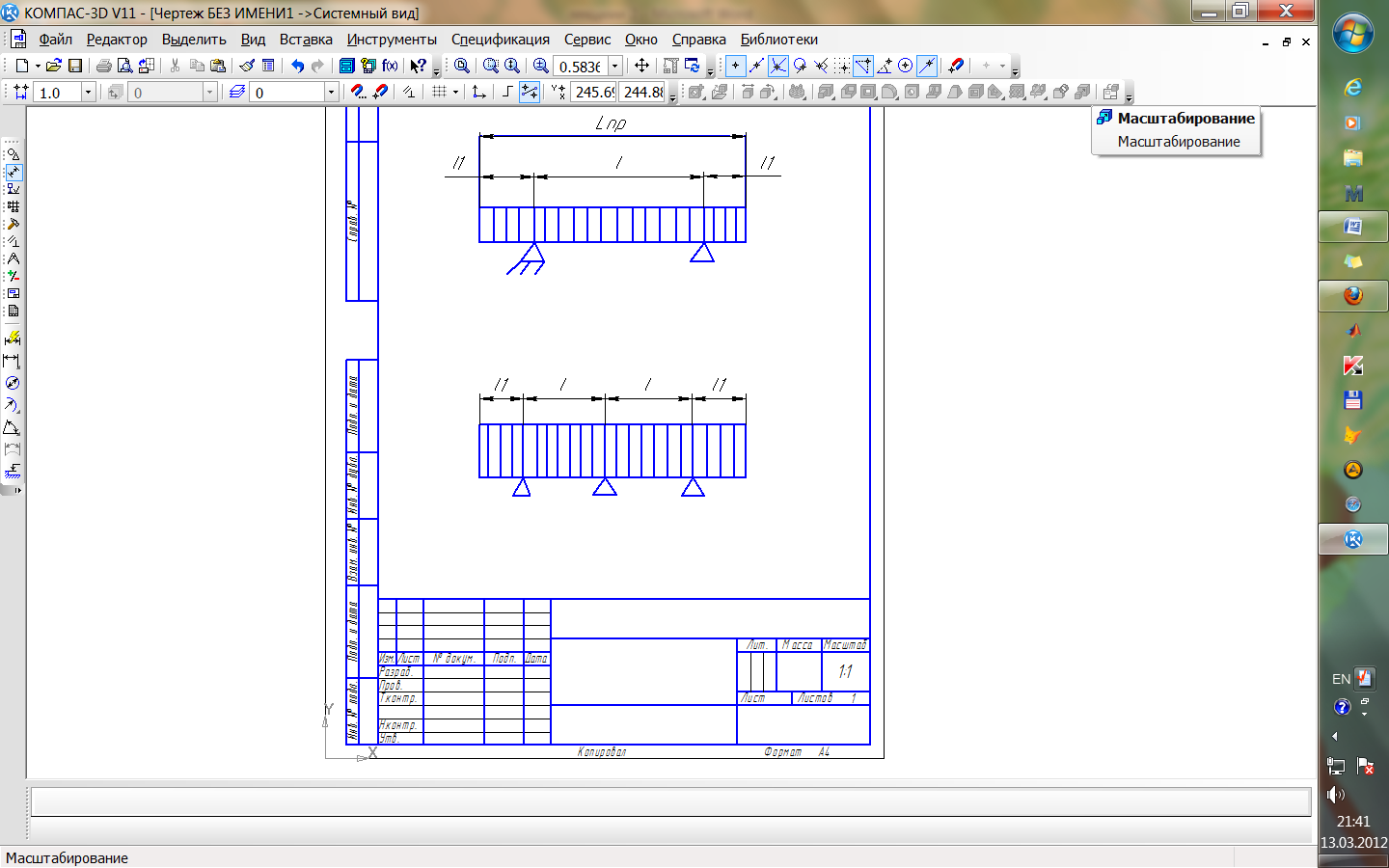Open the Спецификация menu

point(500,40)
